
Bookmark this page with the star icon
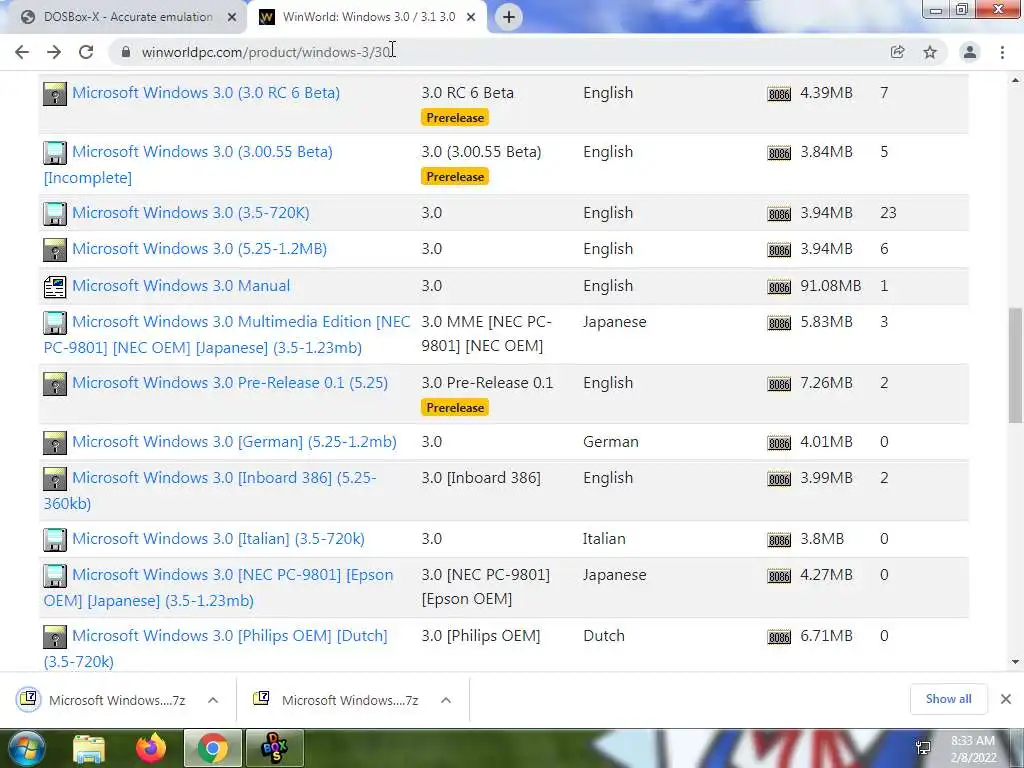[x=930, y=52]
